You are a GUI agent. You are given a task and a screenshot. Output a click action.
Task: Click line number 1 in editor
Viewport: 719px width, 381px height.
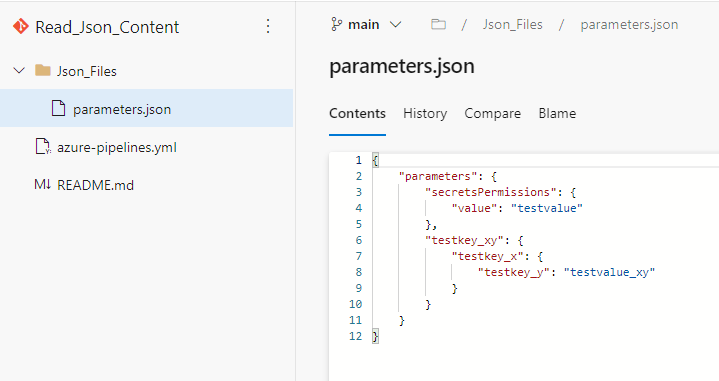(359, 160)
